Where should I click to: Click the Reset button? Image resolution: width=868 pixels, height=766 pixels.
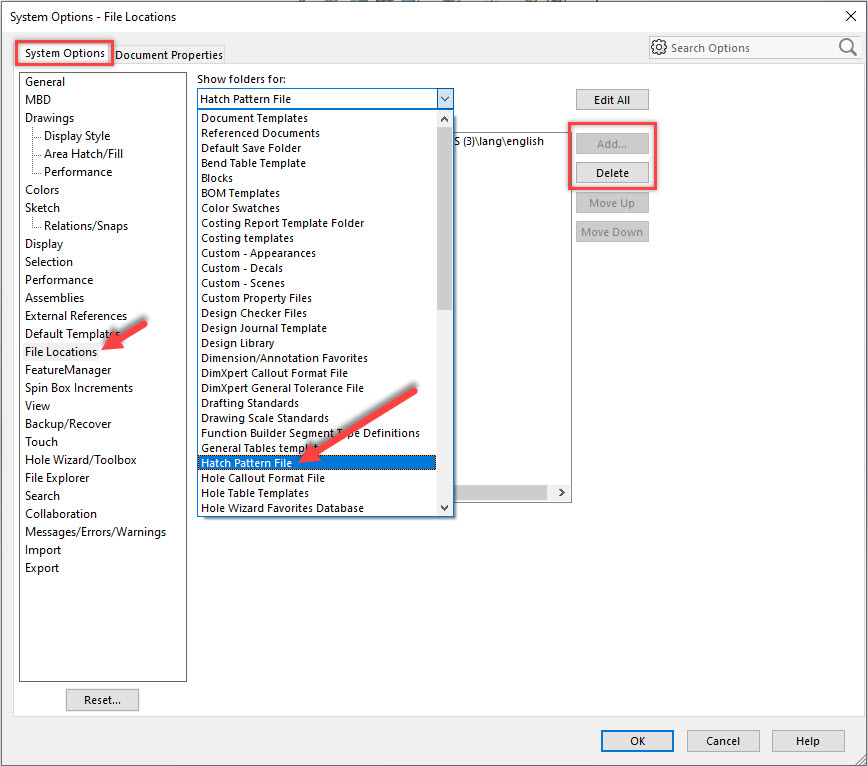tap(102, 699)
